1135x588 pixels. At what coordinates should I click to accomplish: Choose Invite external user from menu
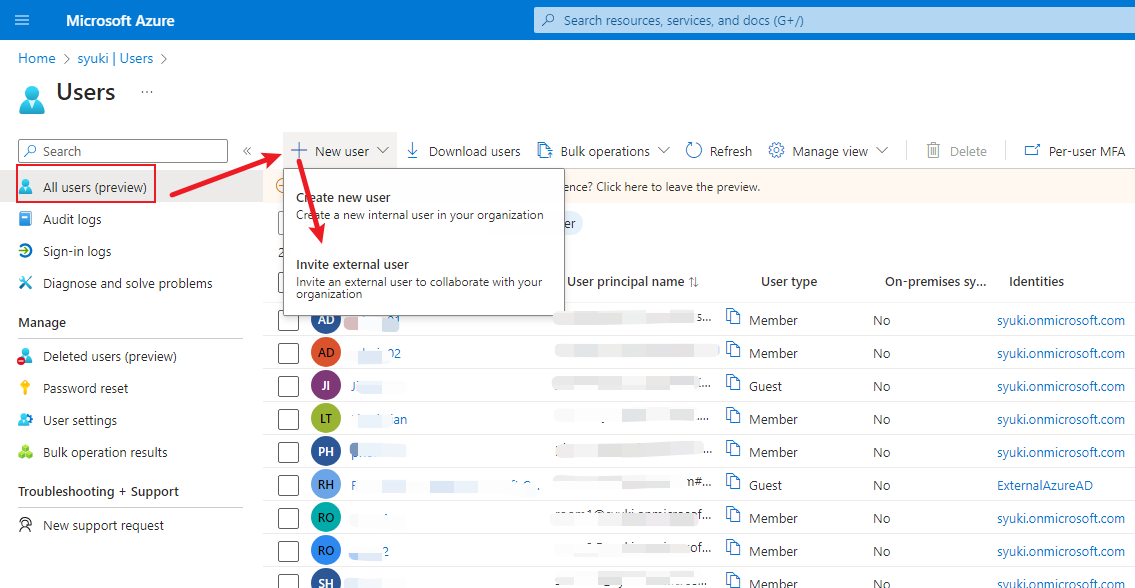[423, 278]
